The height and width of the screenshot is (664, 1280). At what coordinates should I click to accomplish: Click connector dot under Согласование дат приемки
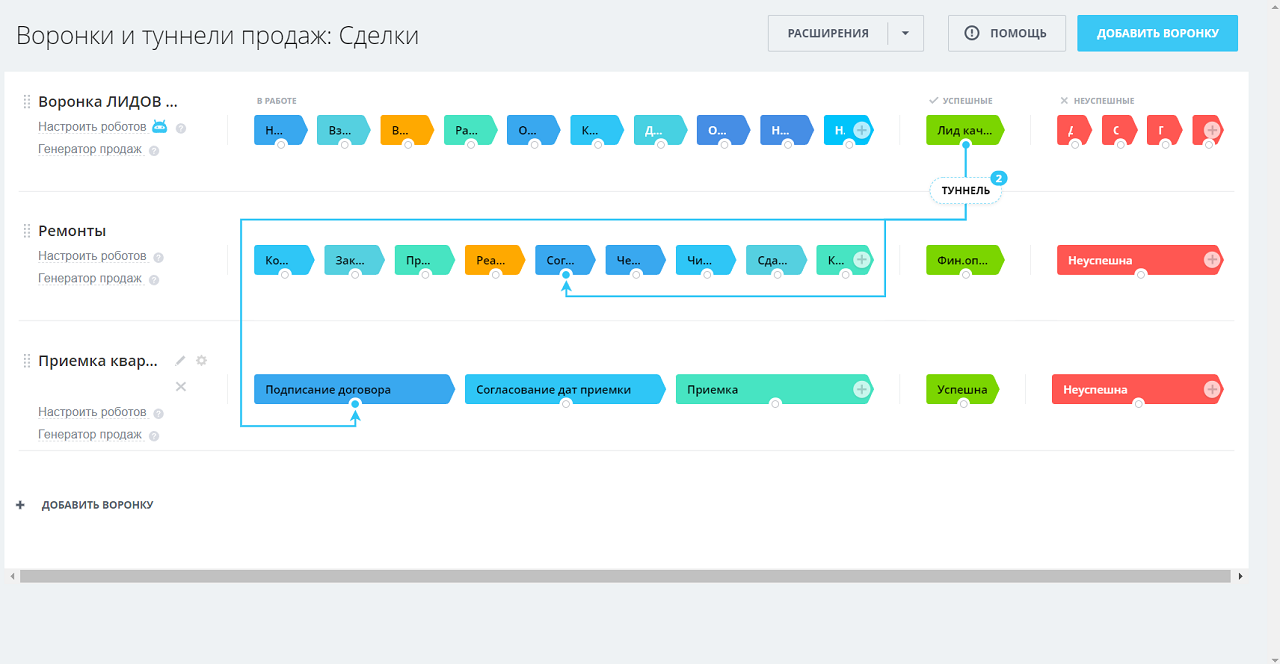[566, 404]
